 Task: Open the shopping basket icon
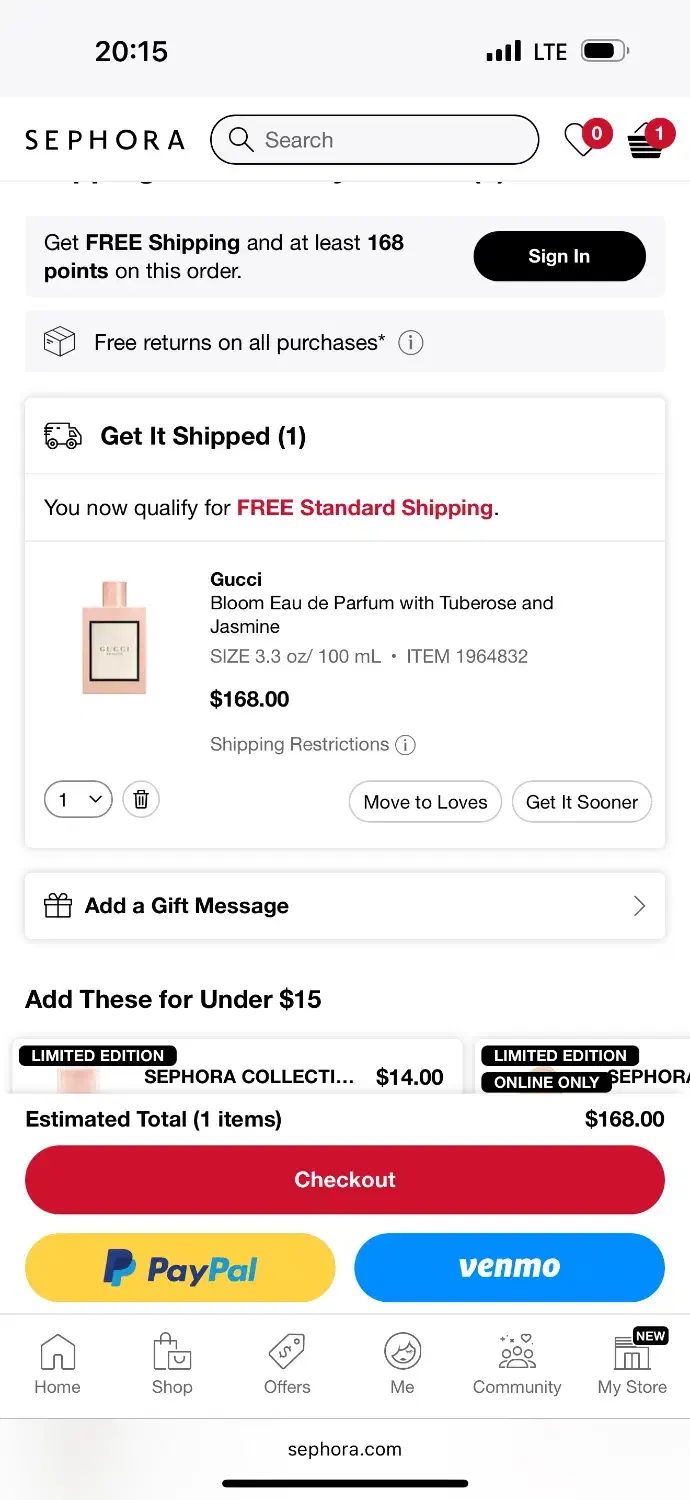tap(646, 142)
